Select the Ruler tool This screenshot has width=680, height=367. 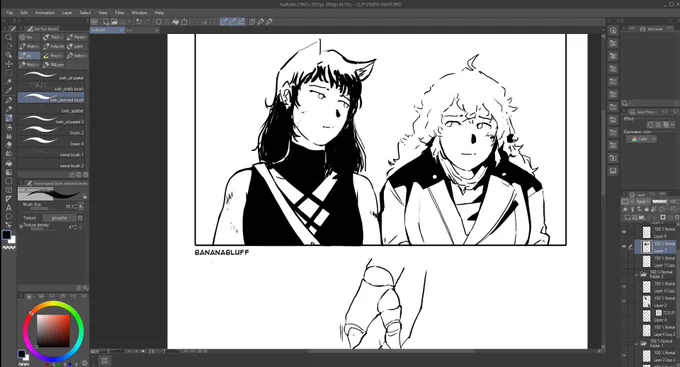[8, 199]
